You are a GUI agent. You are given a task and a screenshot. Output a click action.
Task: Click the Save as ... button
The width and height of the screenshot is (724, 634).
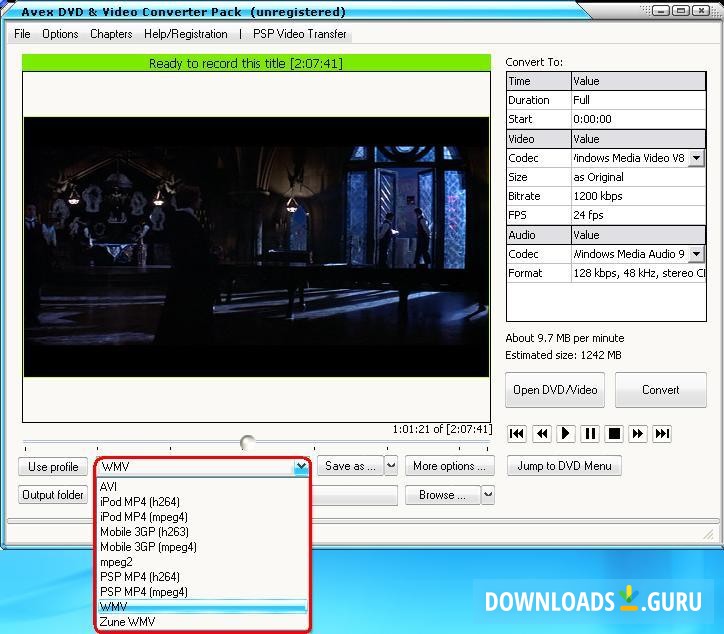pyautogui.click(x=350, y=465)
